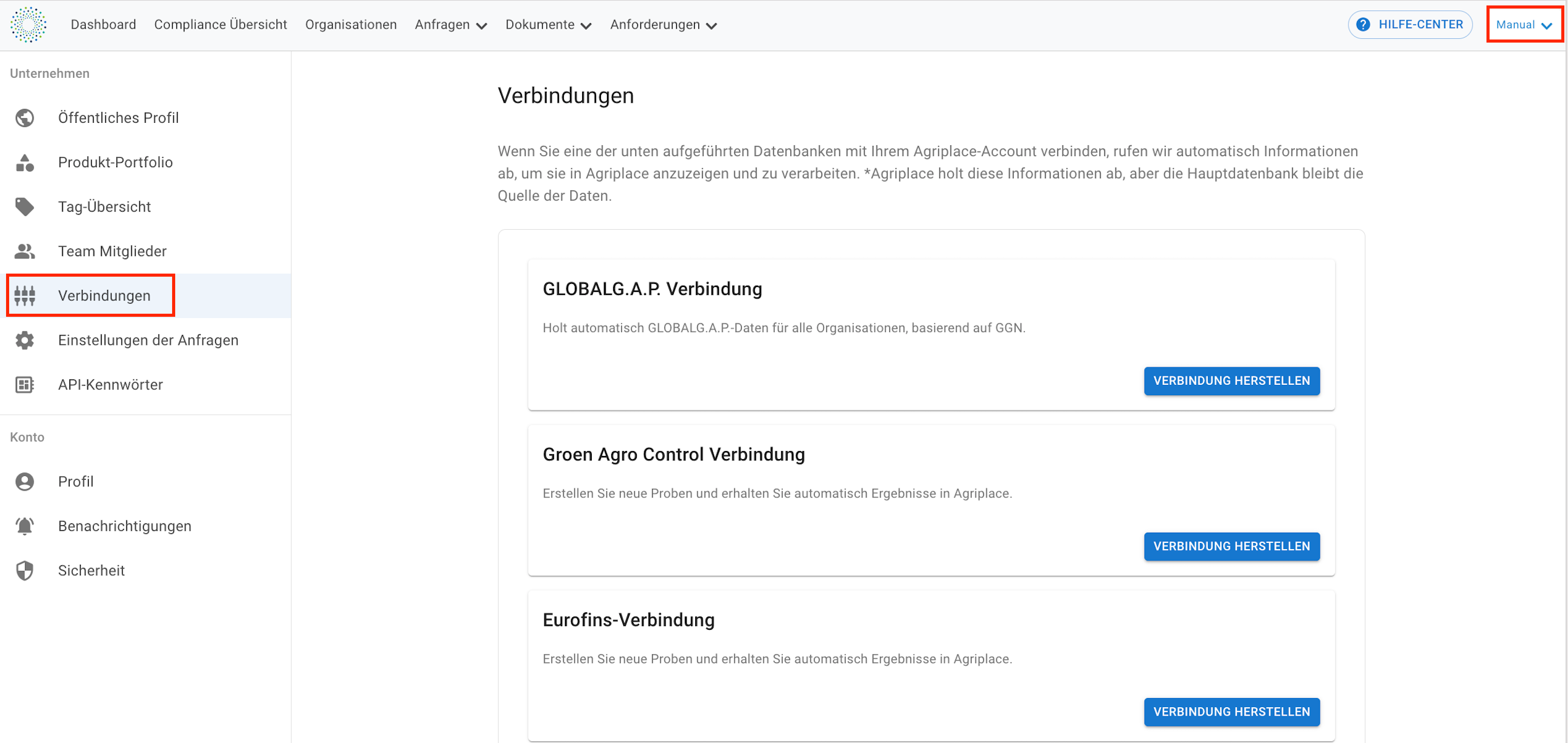This screenshot has width=1568, height=743.
Task: Click the GLOBALG.A.P. Verbindung heading
Action: (652, 289)
